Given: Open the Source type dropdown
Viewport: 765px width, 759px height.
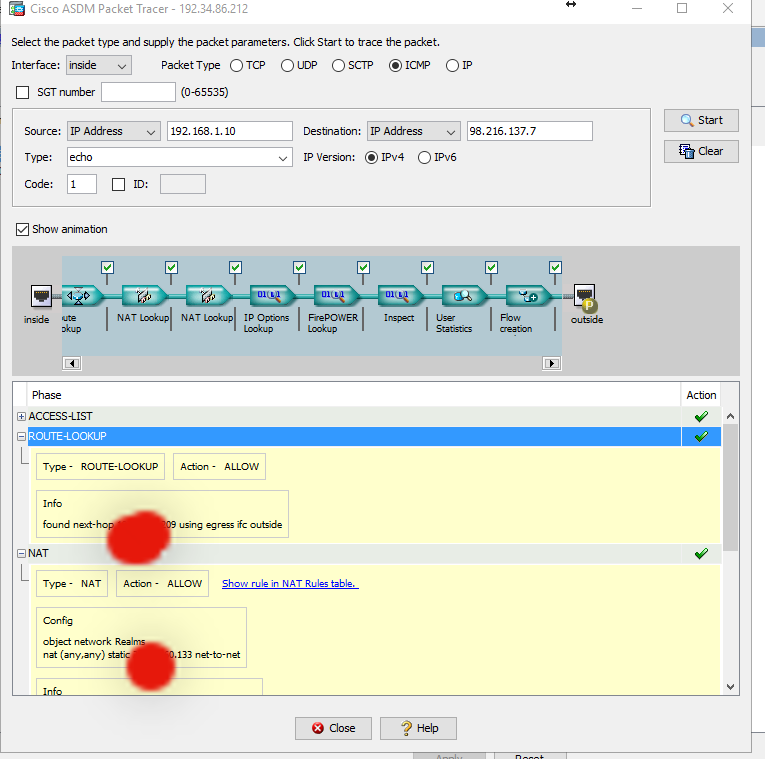Looking at the screenshot, I should tap(114, 131).
